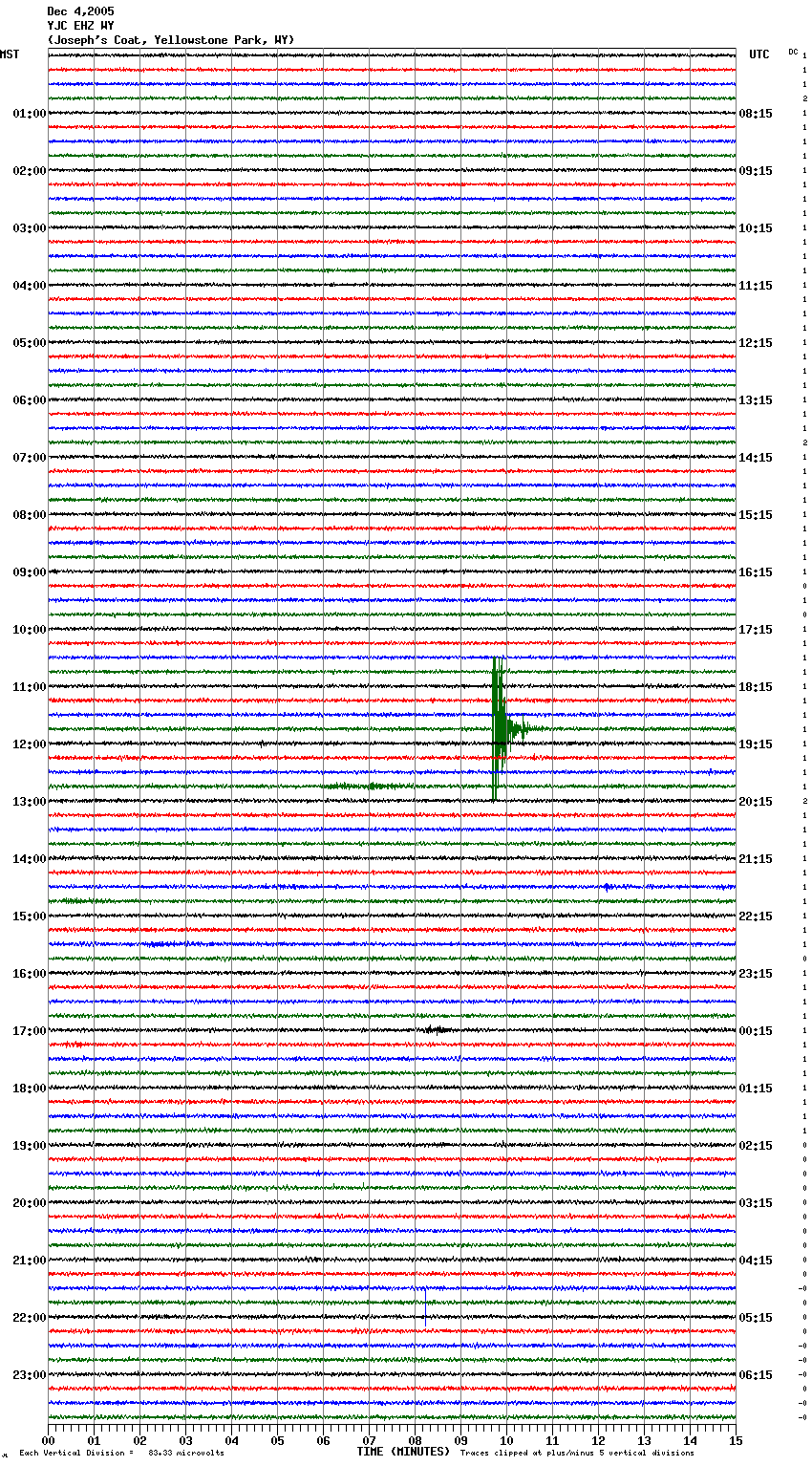This screenshot has height=1466, width=812.
Task: Click the "20:15" UTC time label
Action: pos(756,802)
